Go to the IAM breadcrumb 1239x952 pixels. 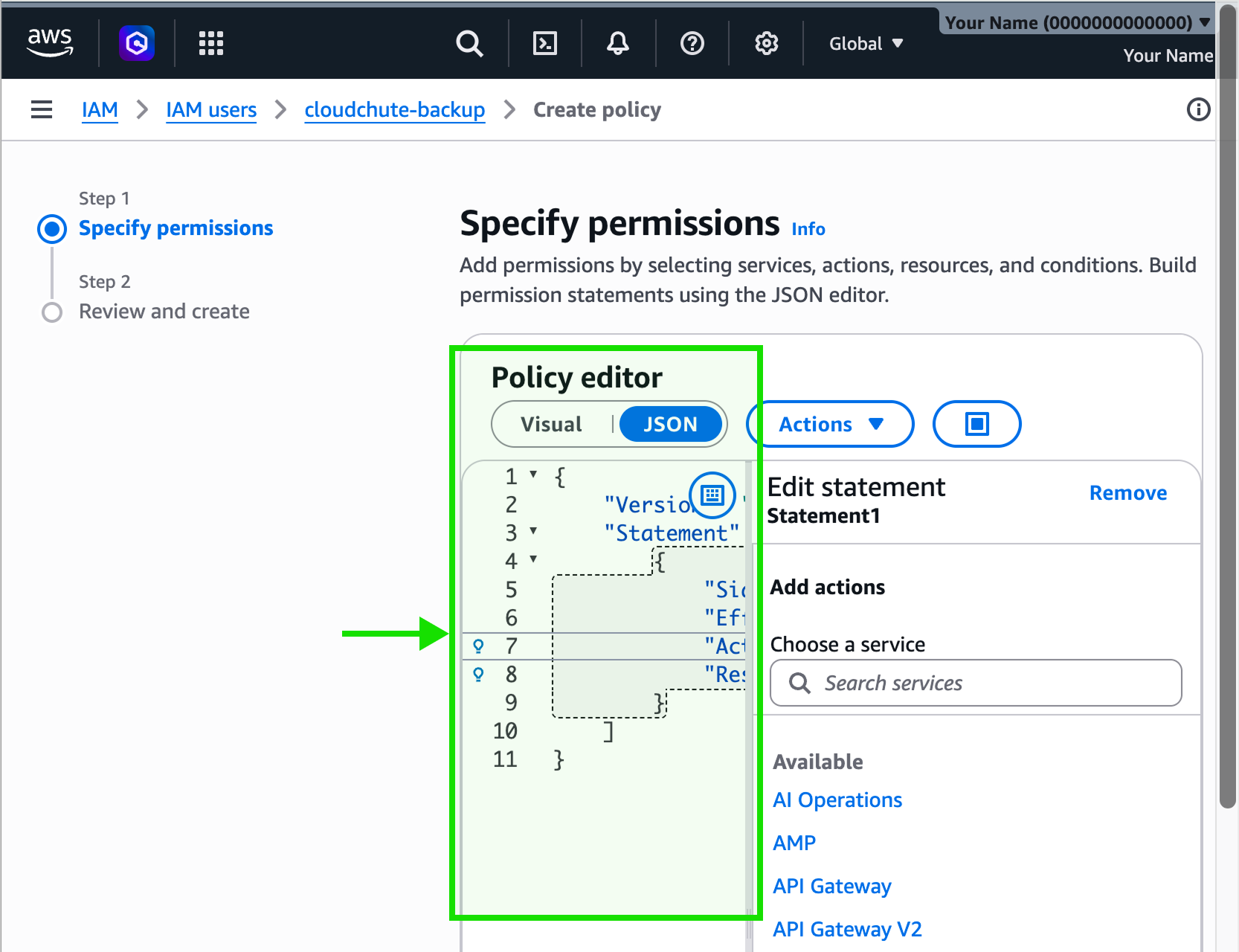pos(100,110)
